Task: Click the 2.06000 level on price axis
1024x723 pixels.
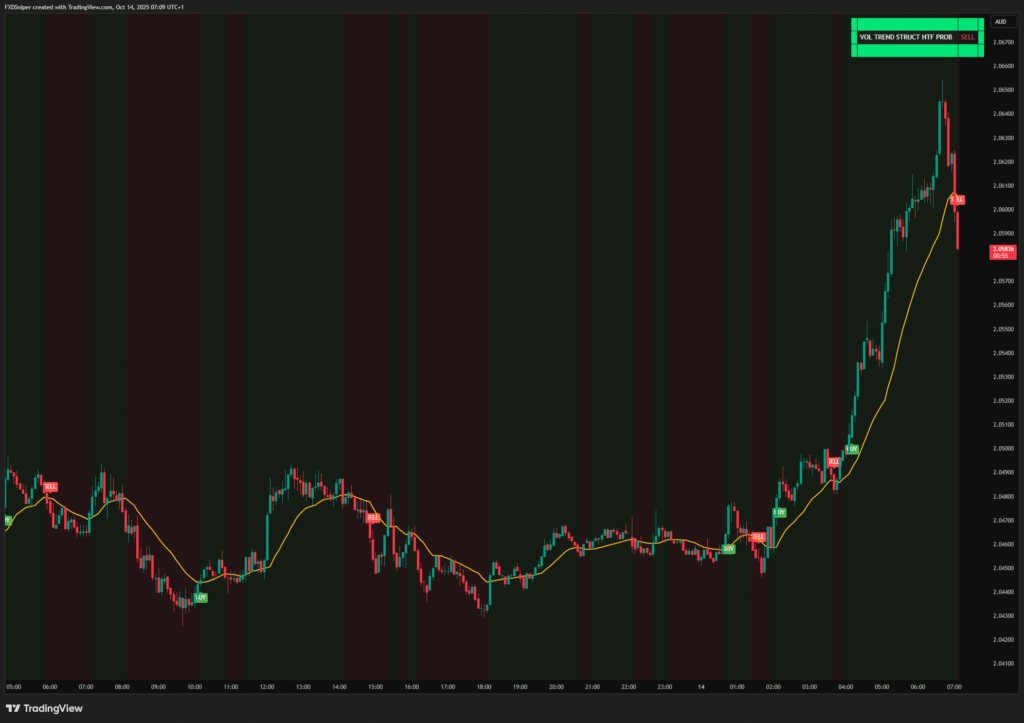Action: tap(1003, 210)
